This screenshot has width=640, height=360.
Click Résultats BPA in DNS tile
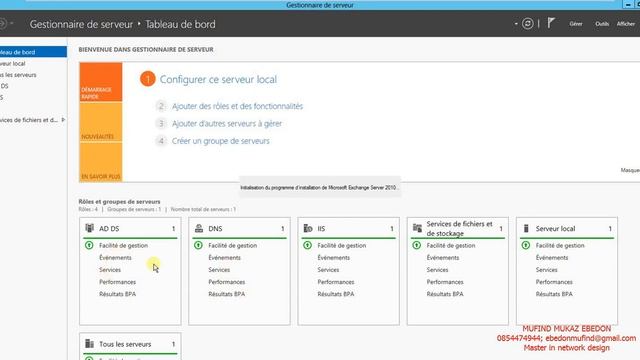(x=227, y=294)
